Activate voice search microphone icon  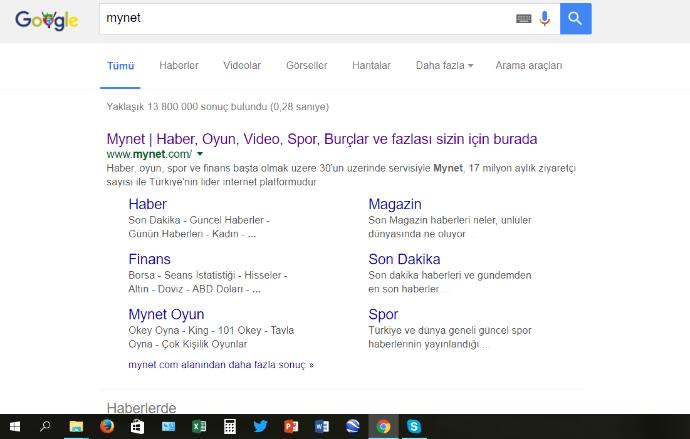(544, 18)
